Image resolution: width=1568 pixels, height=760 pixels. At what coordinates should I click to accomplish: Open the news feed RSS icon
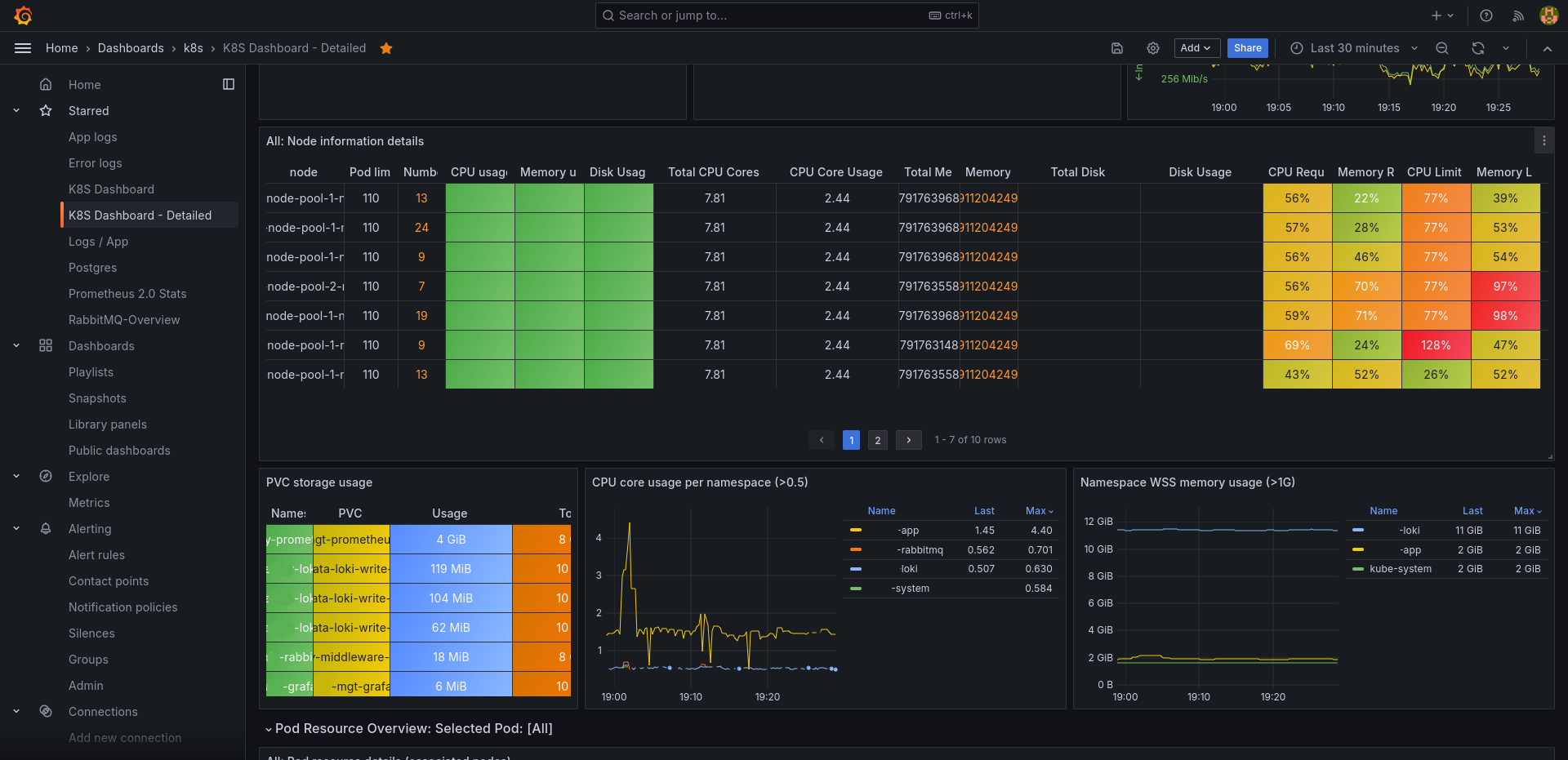coord(1518,16)
